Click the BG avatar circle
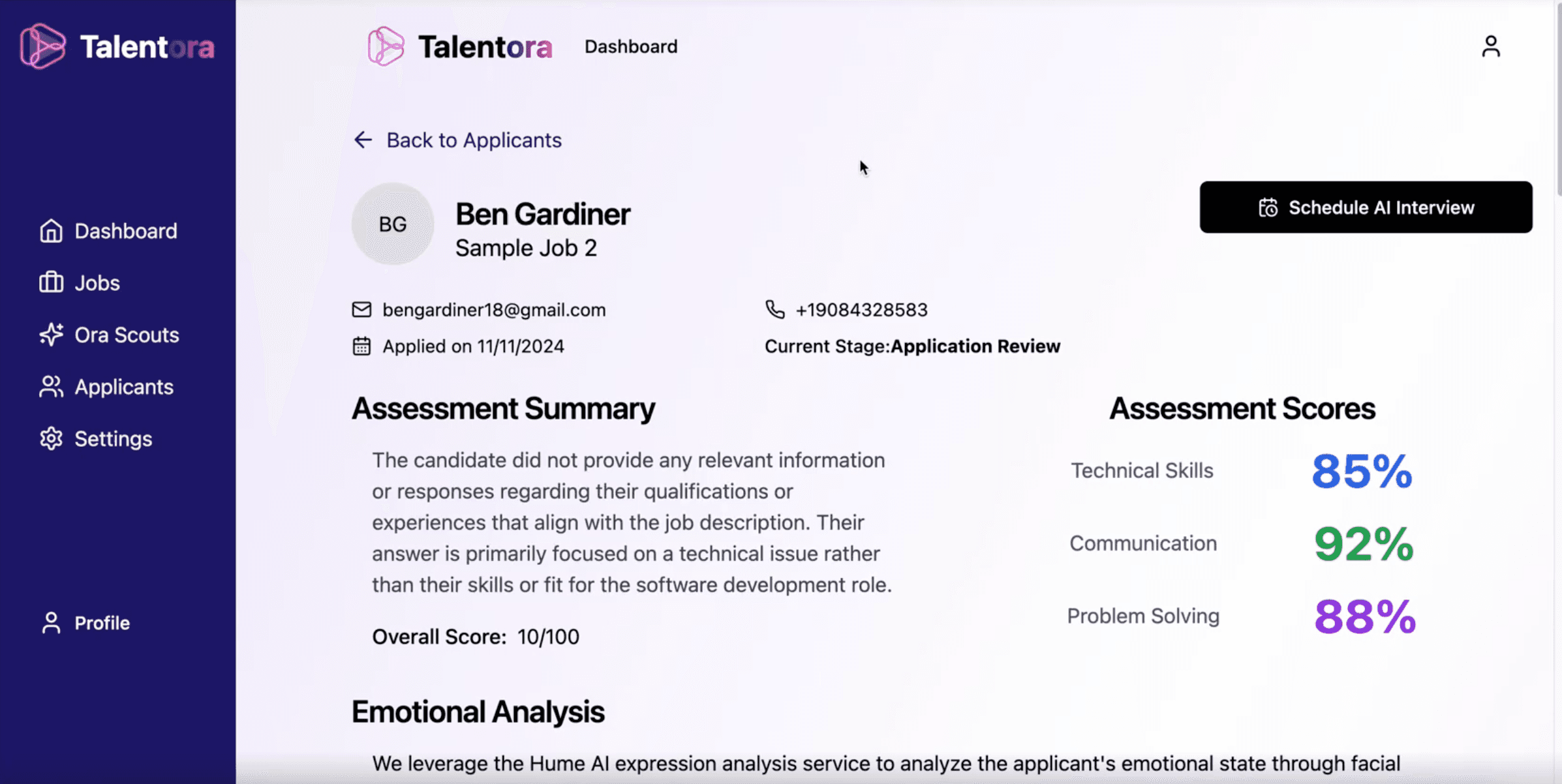 click(393, 224)
